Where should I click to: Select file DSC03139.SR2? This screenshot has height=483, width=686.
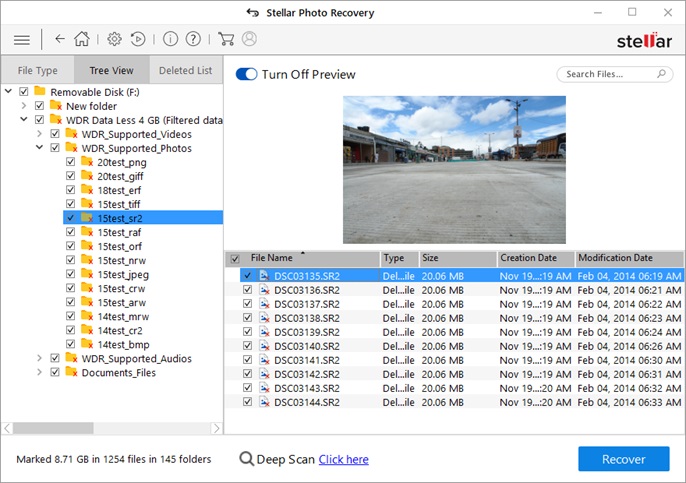[x=307, y=332]
